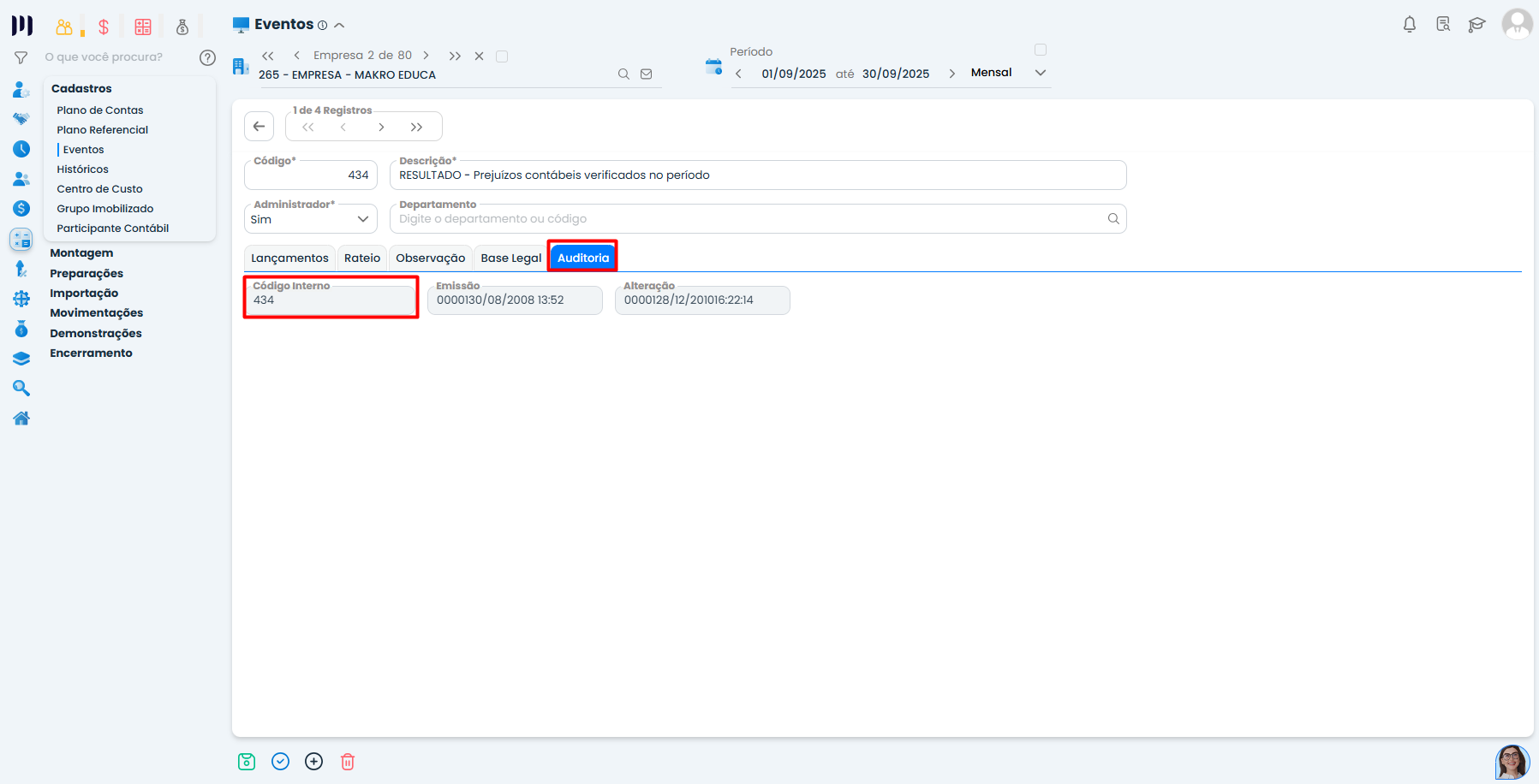
Task: Click the period calendar icon
Action: pos(713,67)
